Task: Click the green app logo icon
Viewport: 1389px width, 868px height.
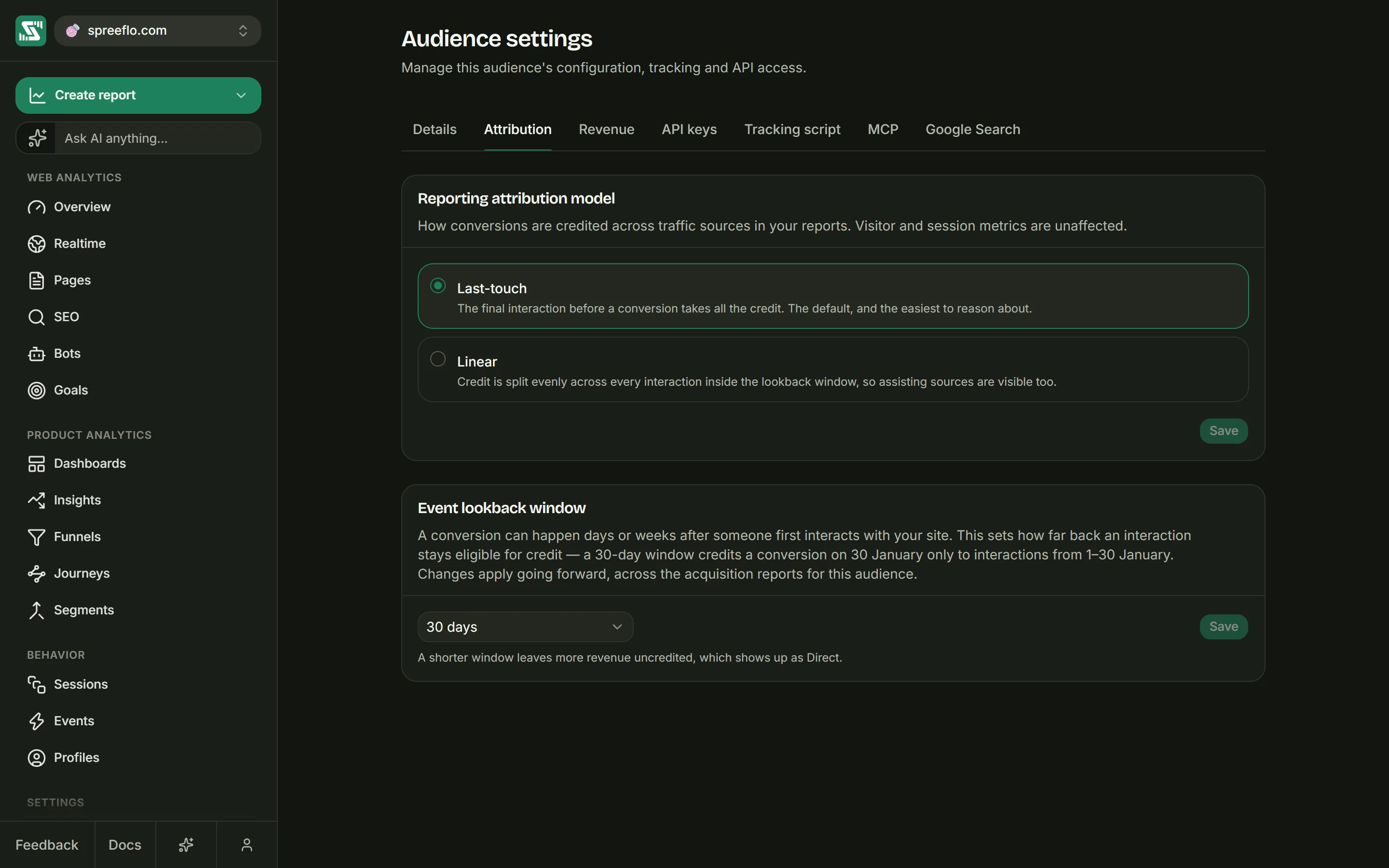Action: (x=30, y=30)
